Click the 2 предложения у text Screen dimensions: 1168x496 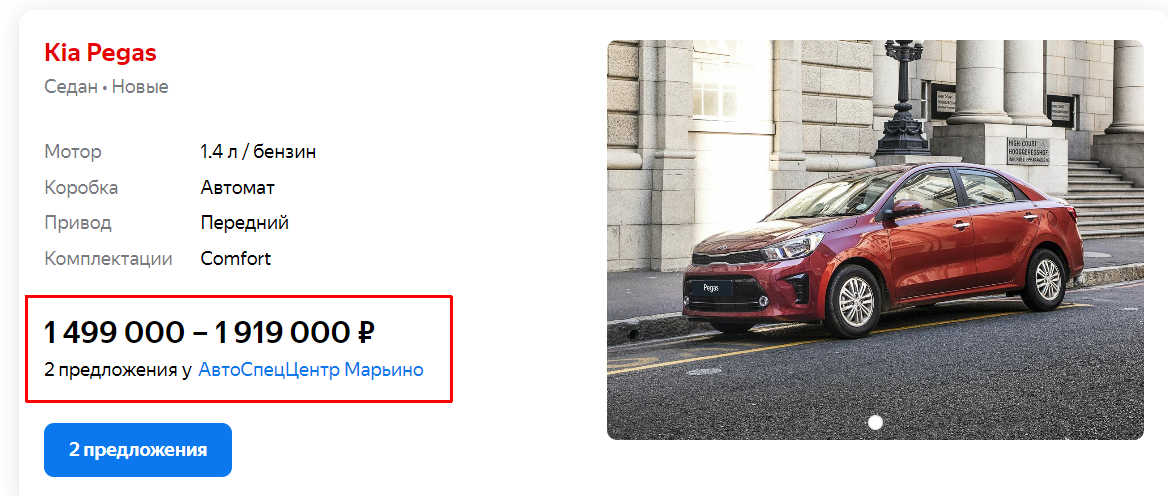tap(118, 369)
